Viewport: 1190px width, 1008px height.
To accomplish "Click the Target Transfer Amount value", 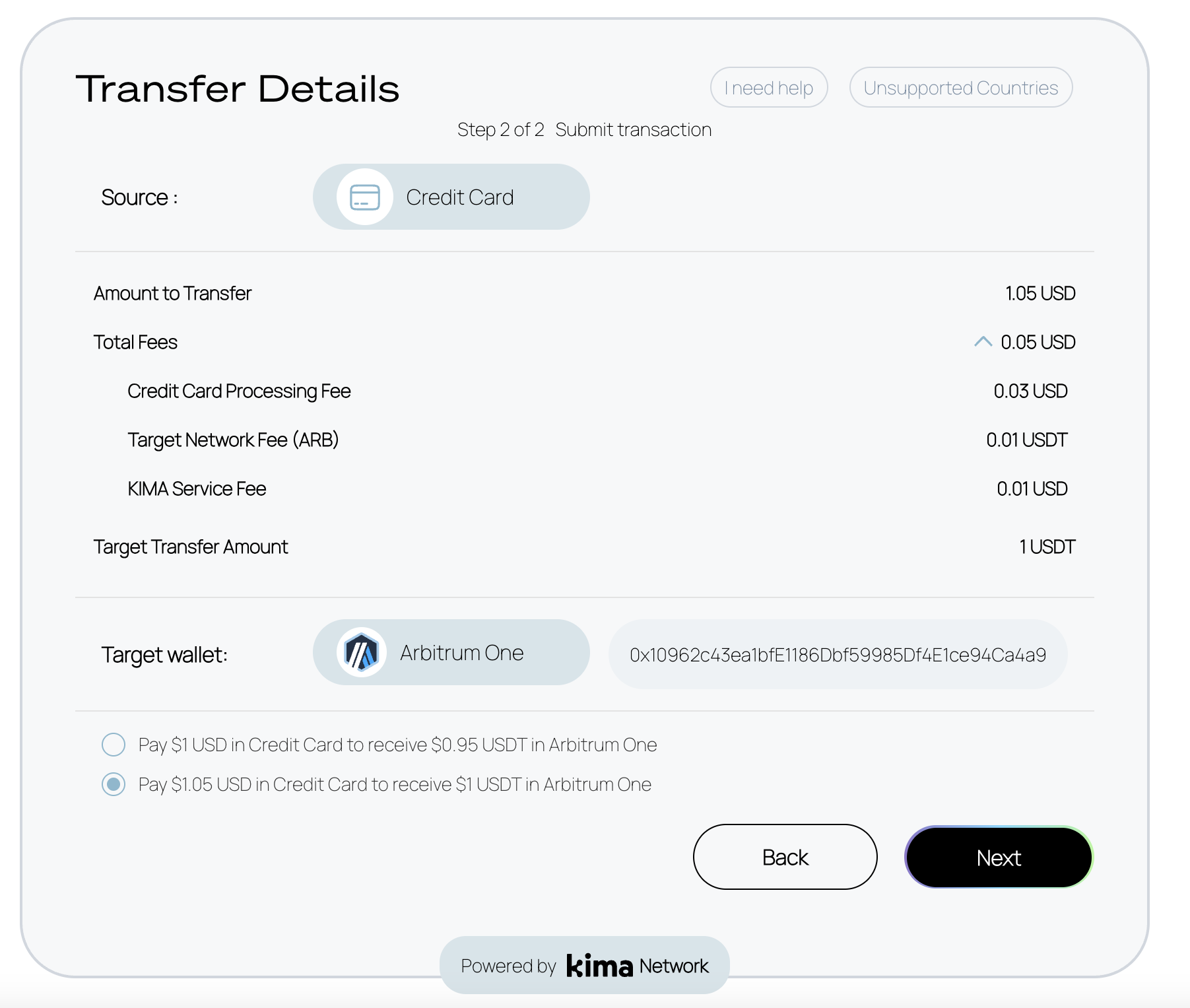I will 1047,547.
